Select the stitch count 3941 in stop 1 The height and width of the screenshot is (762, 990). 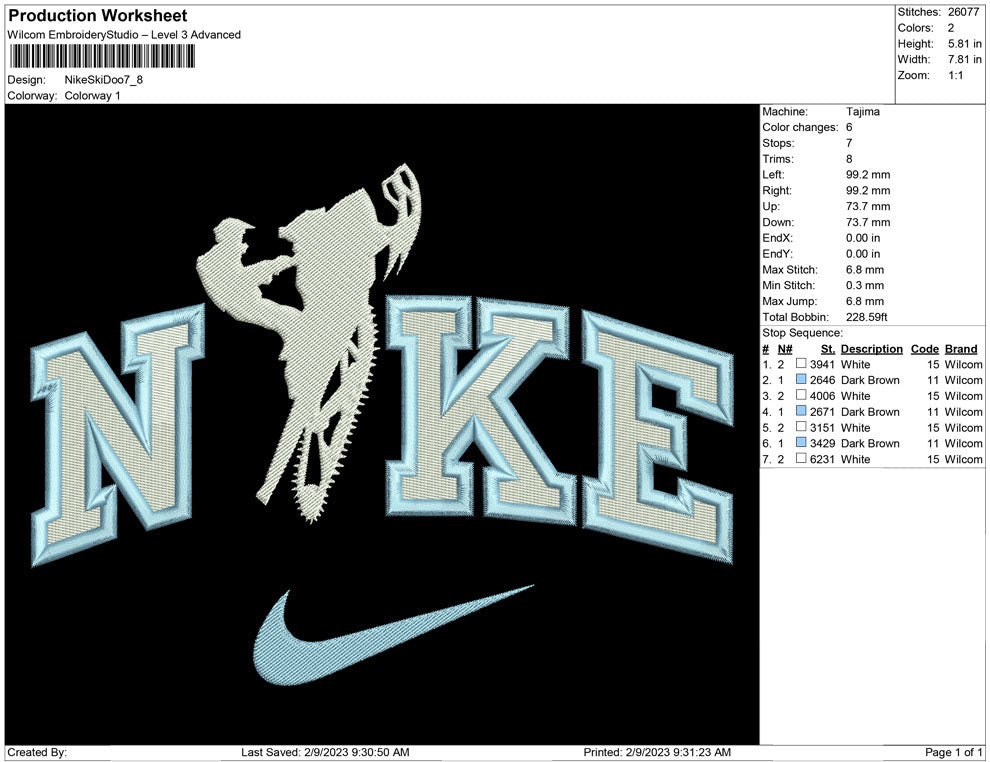click(x=822, y=364)
